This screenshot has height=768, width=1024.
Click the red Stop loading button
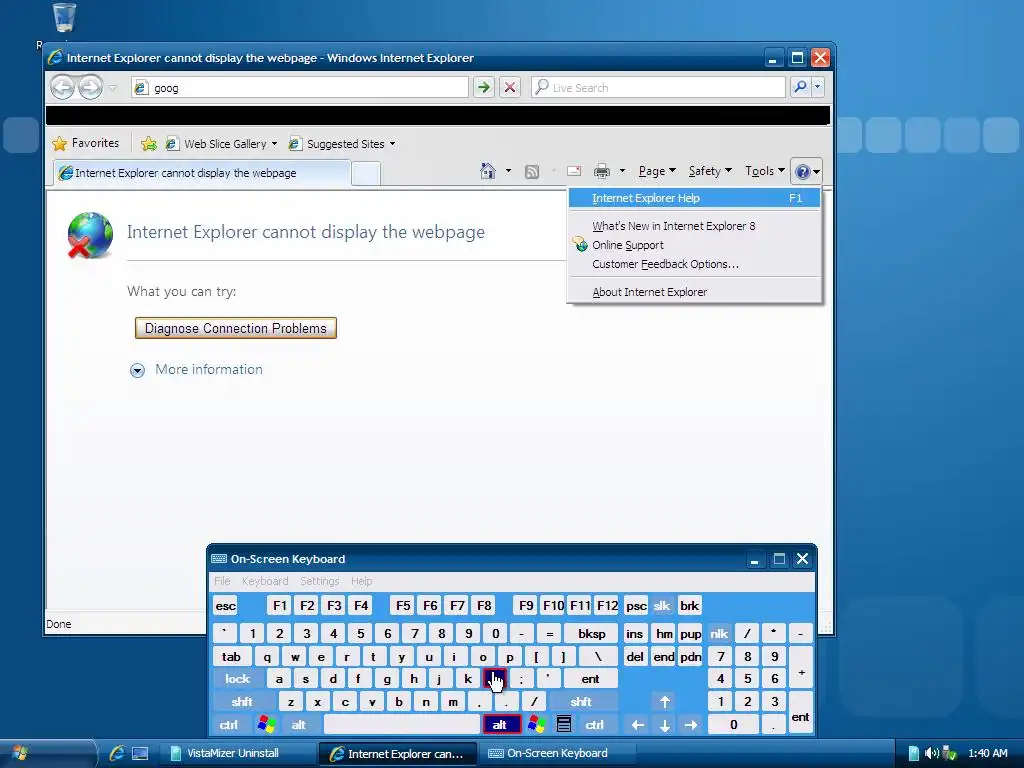click(x=510, y=87)
